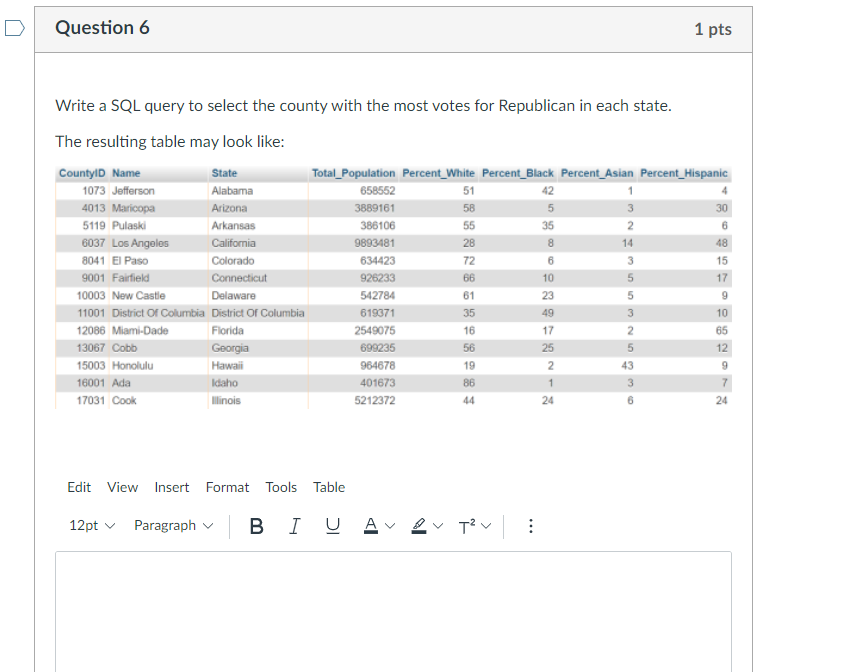The height and width of the screenshot is (672, 859).
Task: Click the CountyID value 1073
Action: (94, 191)
